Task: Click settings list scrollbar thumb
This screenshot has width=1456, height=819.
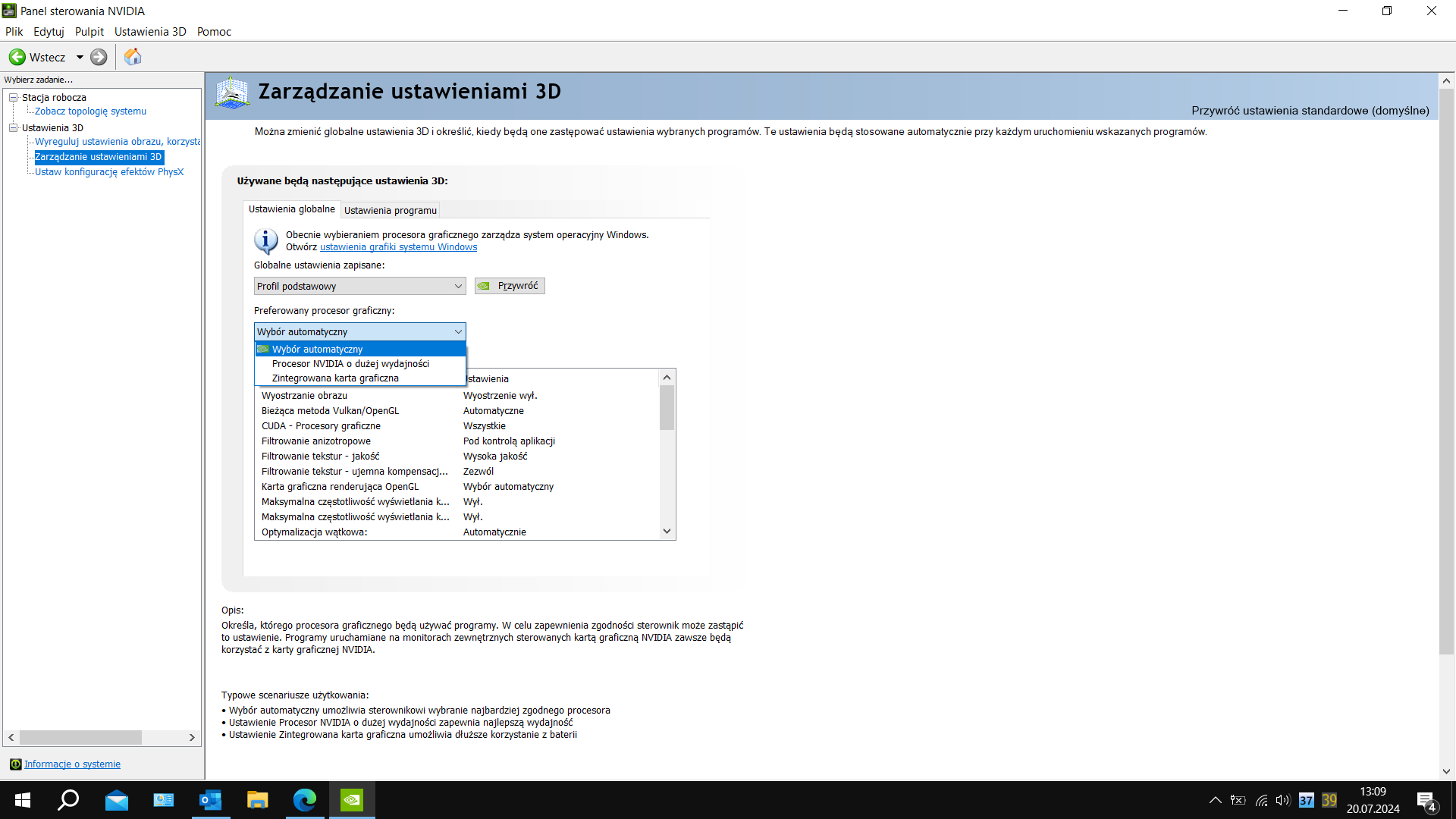Action: pos(667,408)
